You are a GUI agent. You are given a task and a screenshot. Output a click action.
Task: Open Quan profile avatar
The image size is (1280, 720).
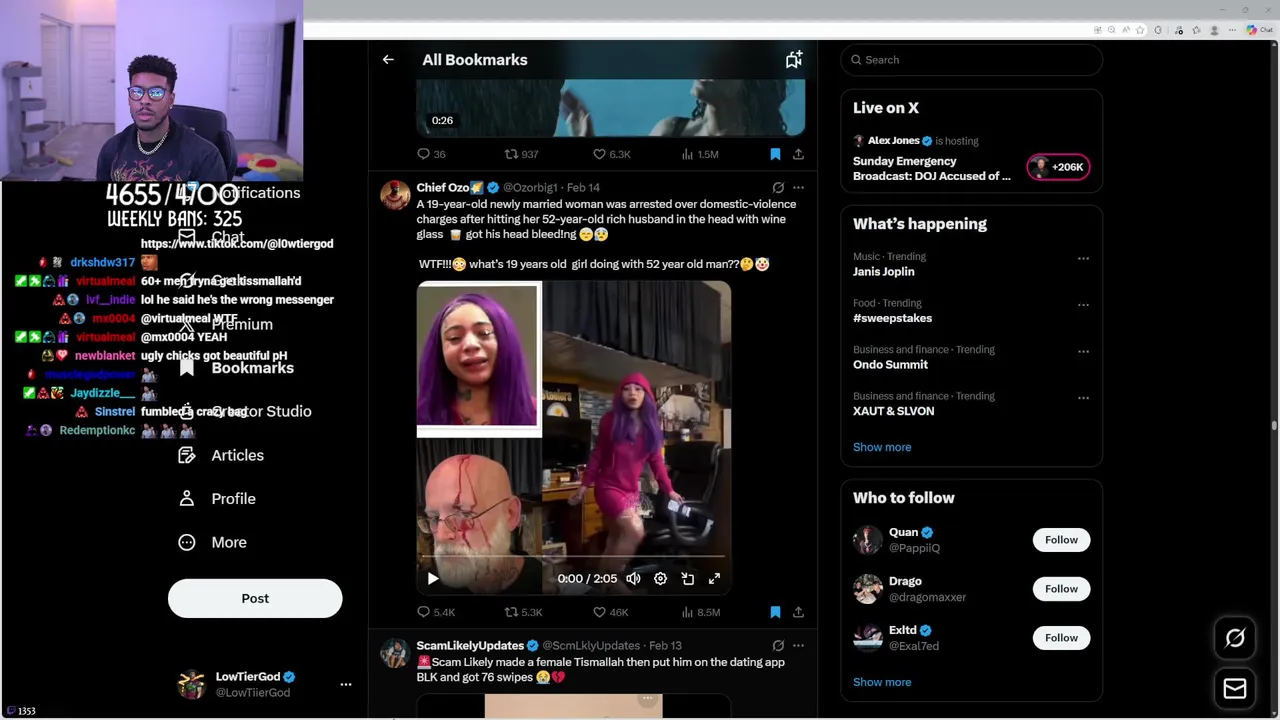click(x=868, y=540)
